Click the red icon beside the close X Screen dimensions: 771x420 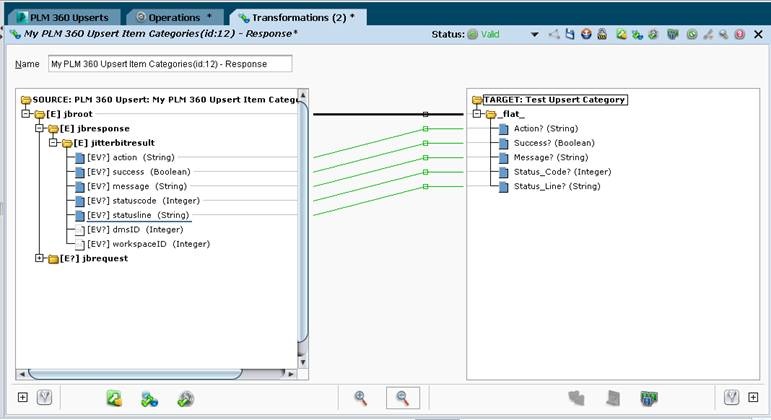740,35
